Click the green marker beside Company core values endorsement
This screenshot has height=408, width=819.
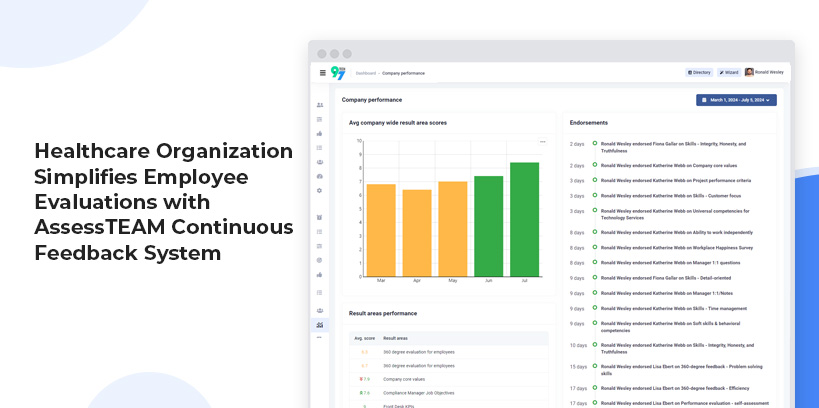pos(594,165)
